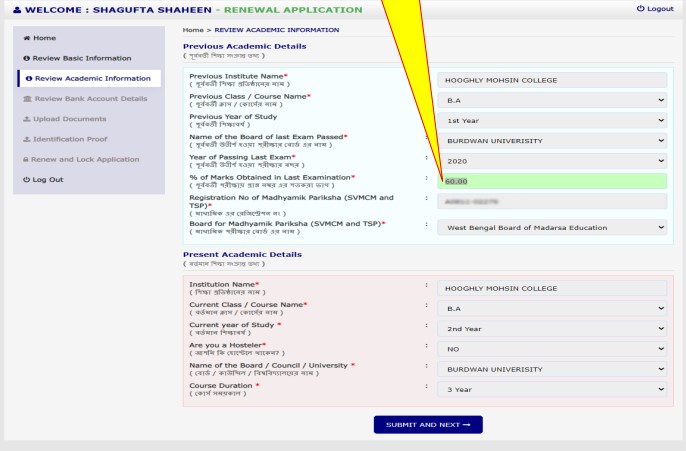Open Review Bank Account Details menu item
The width and height of the screenshot is (686, 451).
(x=89, y=98)
